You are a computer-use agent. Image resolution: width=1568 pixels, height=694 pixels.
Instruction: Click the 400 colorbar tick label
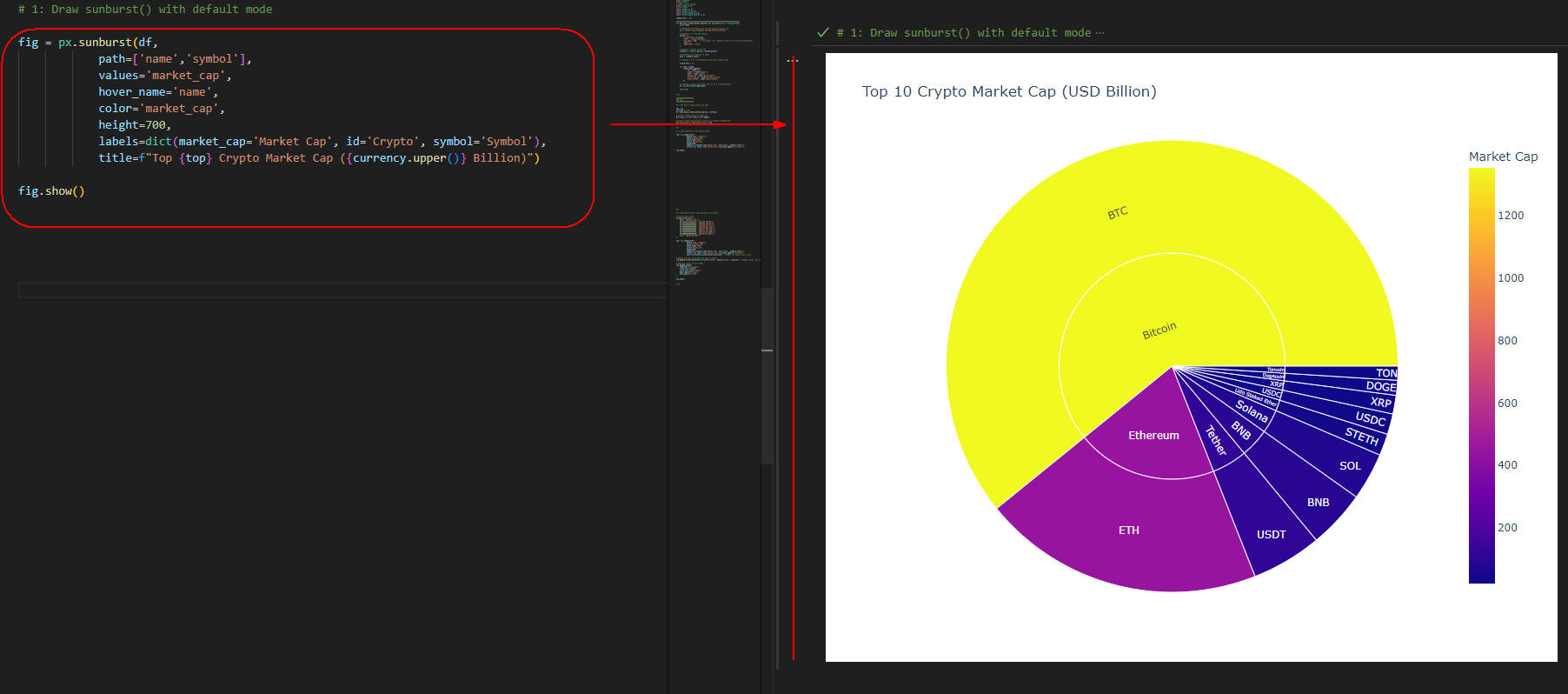1507,465
